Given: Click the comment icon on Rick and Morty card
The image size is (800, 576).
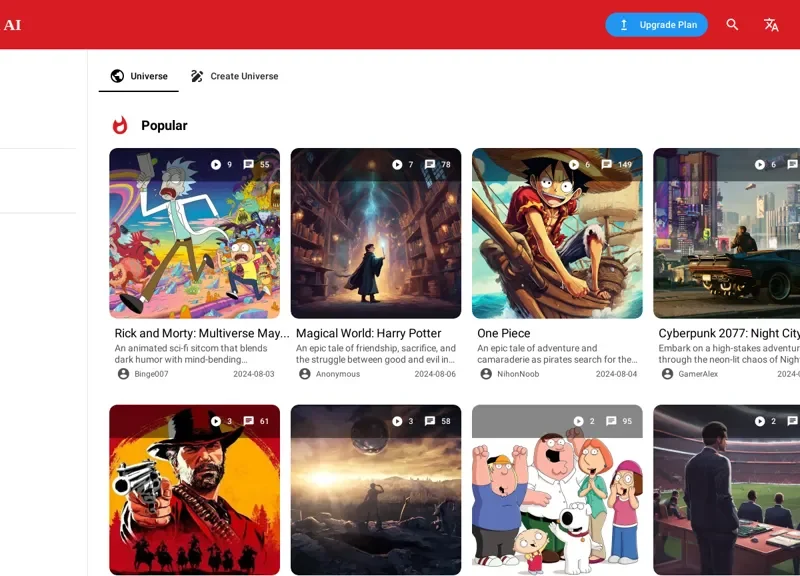Looking at the screenshot, I should point(248,164).
